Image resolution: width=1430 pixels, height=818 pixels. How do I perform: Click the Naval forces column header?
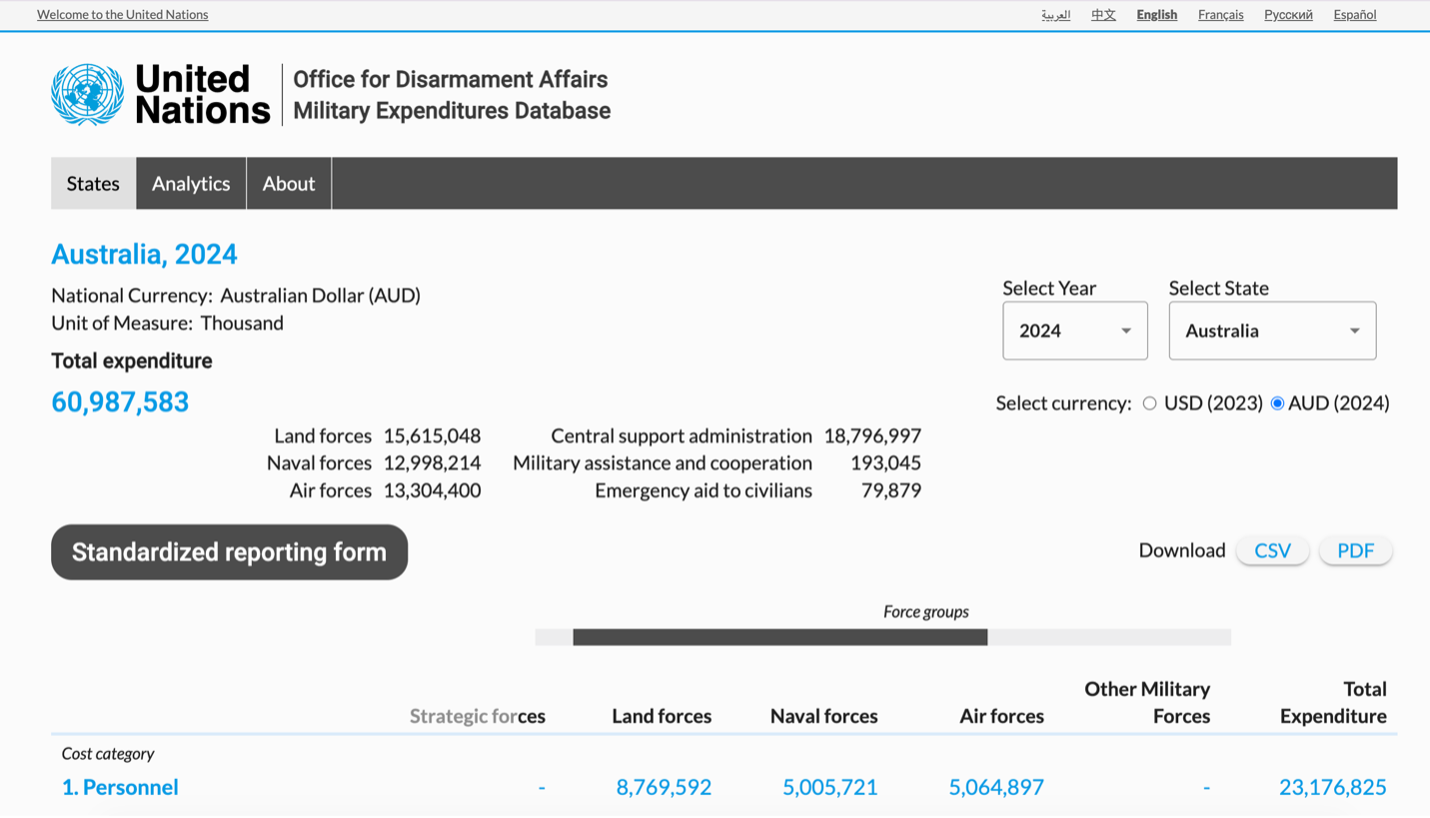[x=824, y=716]
